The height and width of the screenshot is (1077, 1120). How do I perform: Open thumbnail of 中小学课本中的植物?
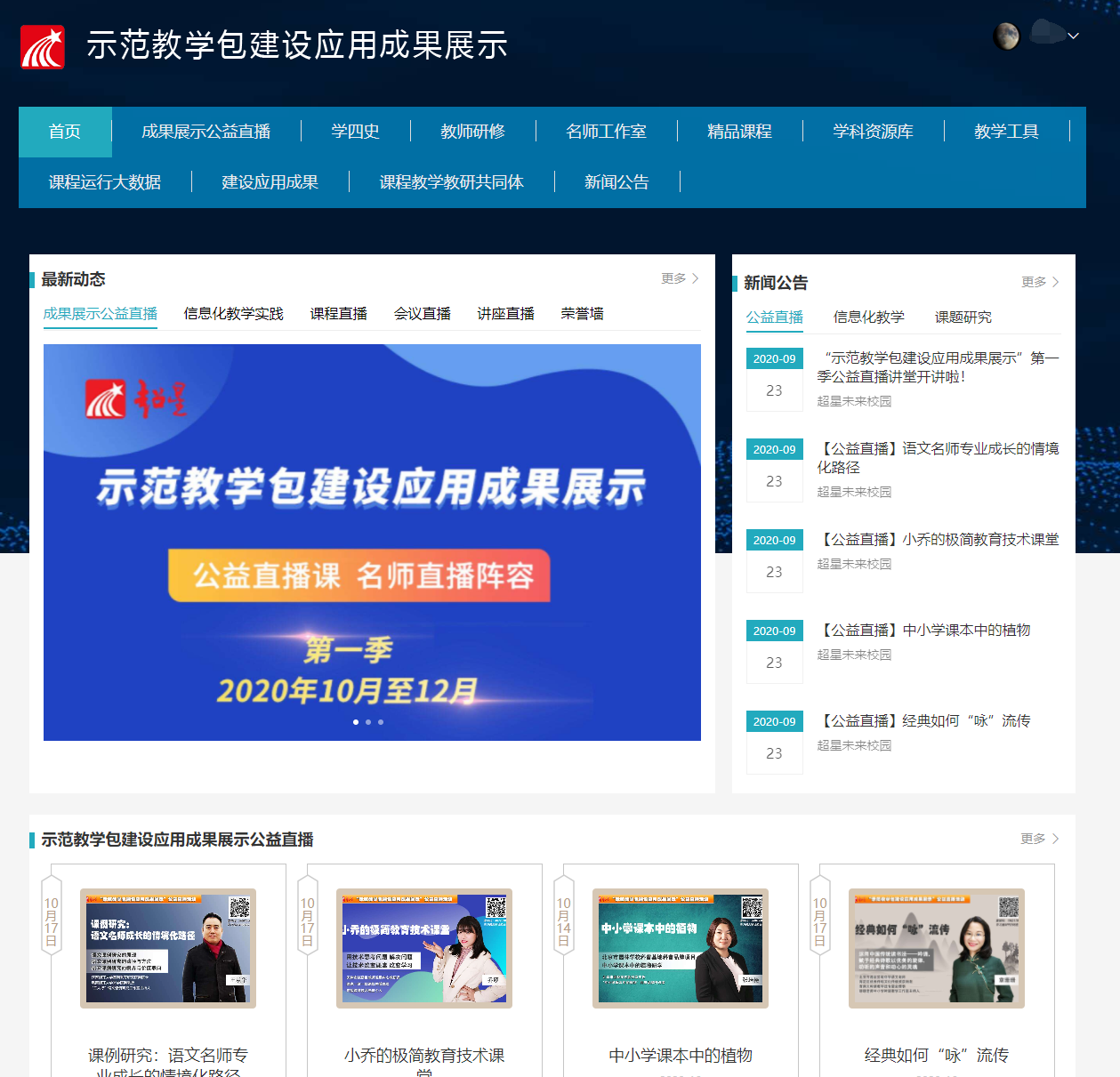pyautogui.click(x=681, y=948)
